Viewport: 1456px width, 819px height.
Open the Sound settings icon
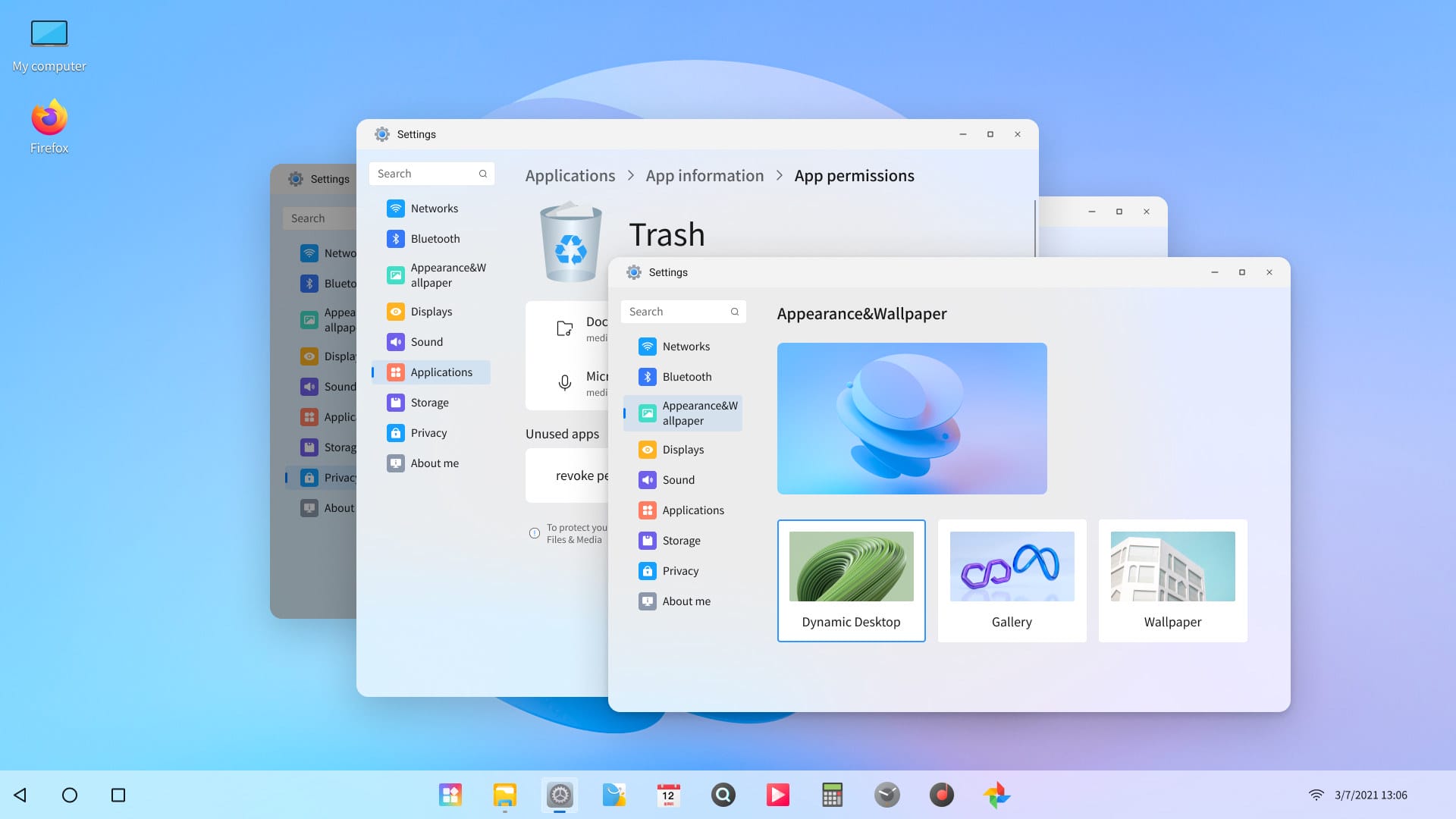647,480
